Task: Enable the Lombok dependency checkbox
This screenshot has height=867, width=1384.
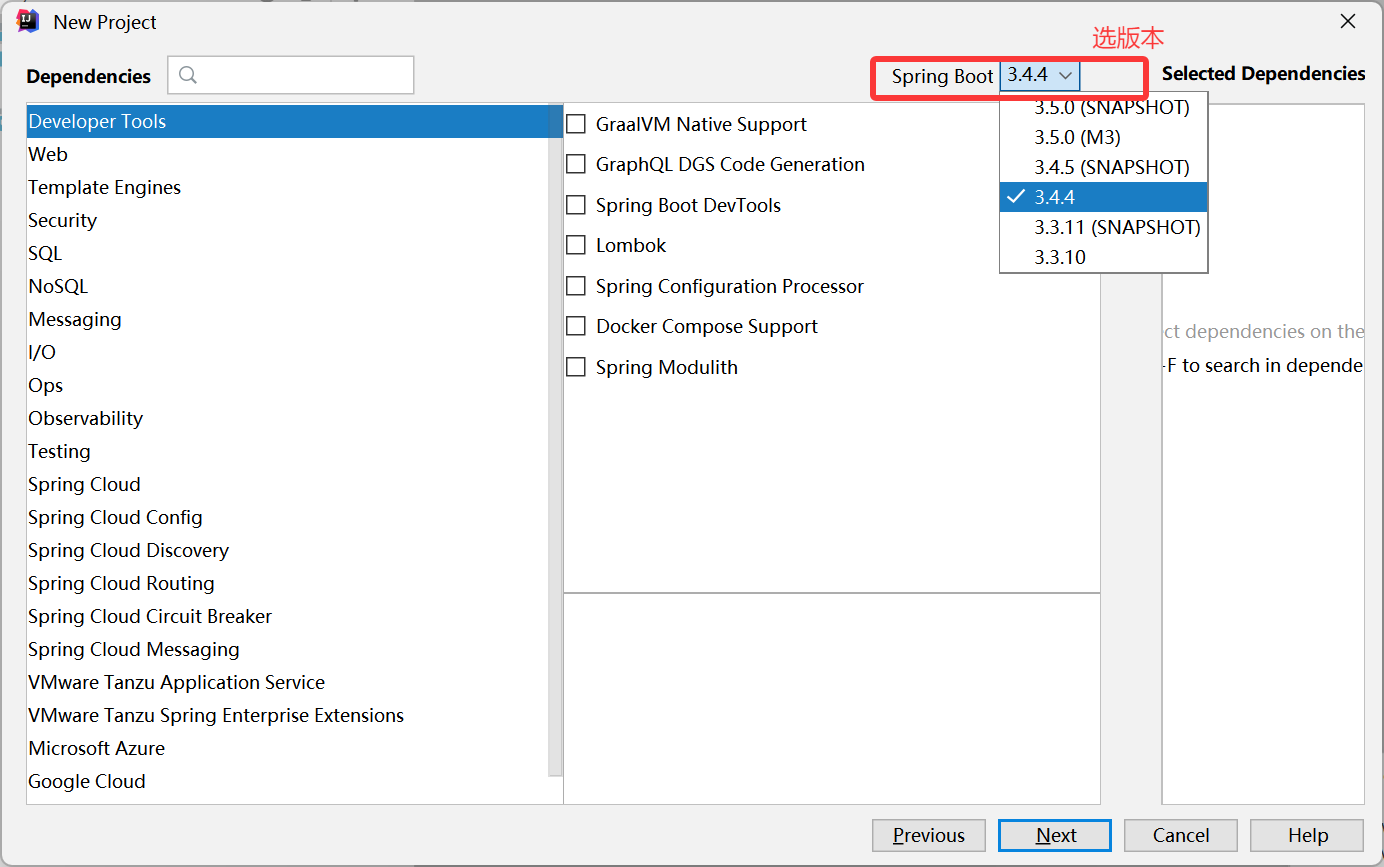Action: [x=576, y=245]
